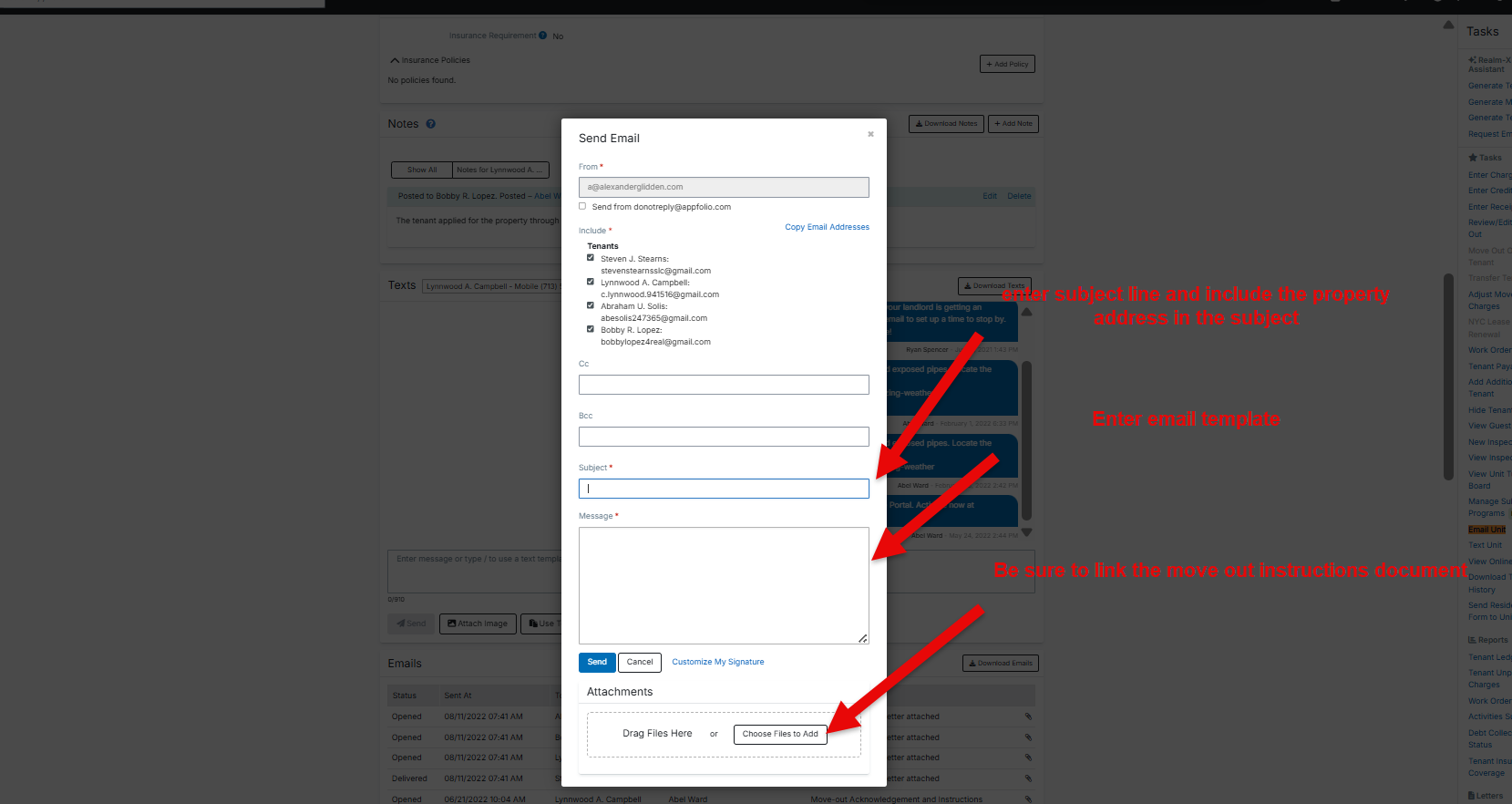This screenshot has width=1512, height=804.
Task: Click Download Emails button
Action: coord(1001,664)
